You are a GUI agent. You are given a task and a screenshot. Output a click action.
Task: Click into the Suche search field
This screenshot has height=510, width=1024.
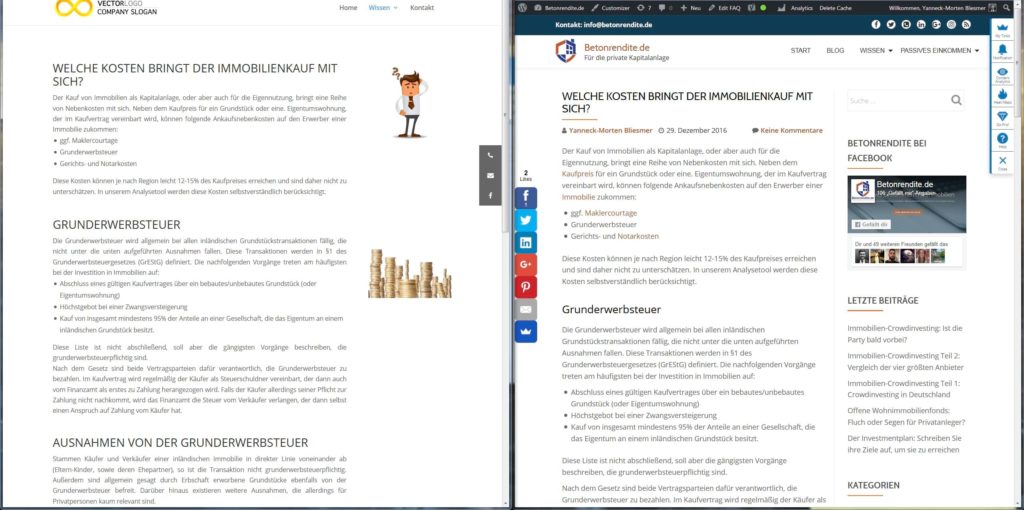click(893, 100)
